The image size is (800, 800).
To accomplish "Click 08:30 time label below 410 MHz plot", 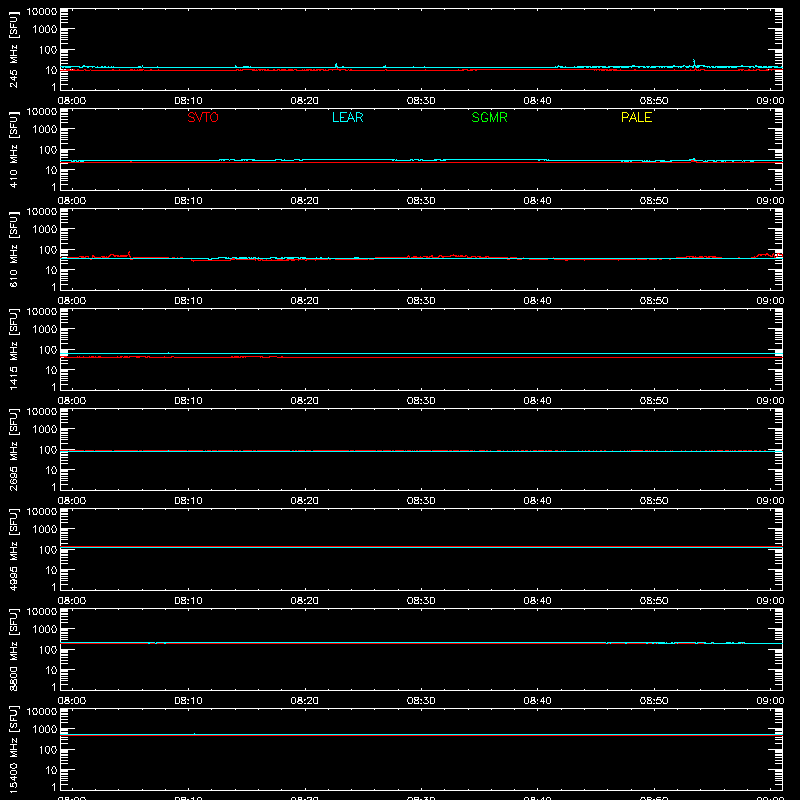I will pos(421,201).
